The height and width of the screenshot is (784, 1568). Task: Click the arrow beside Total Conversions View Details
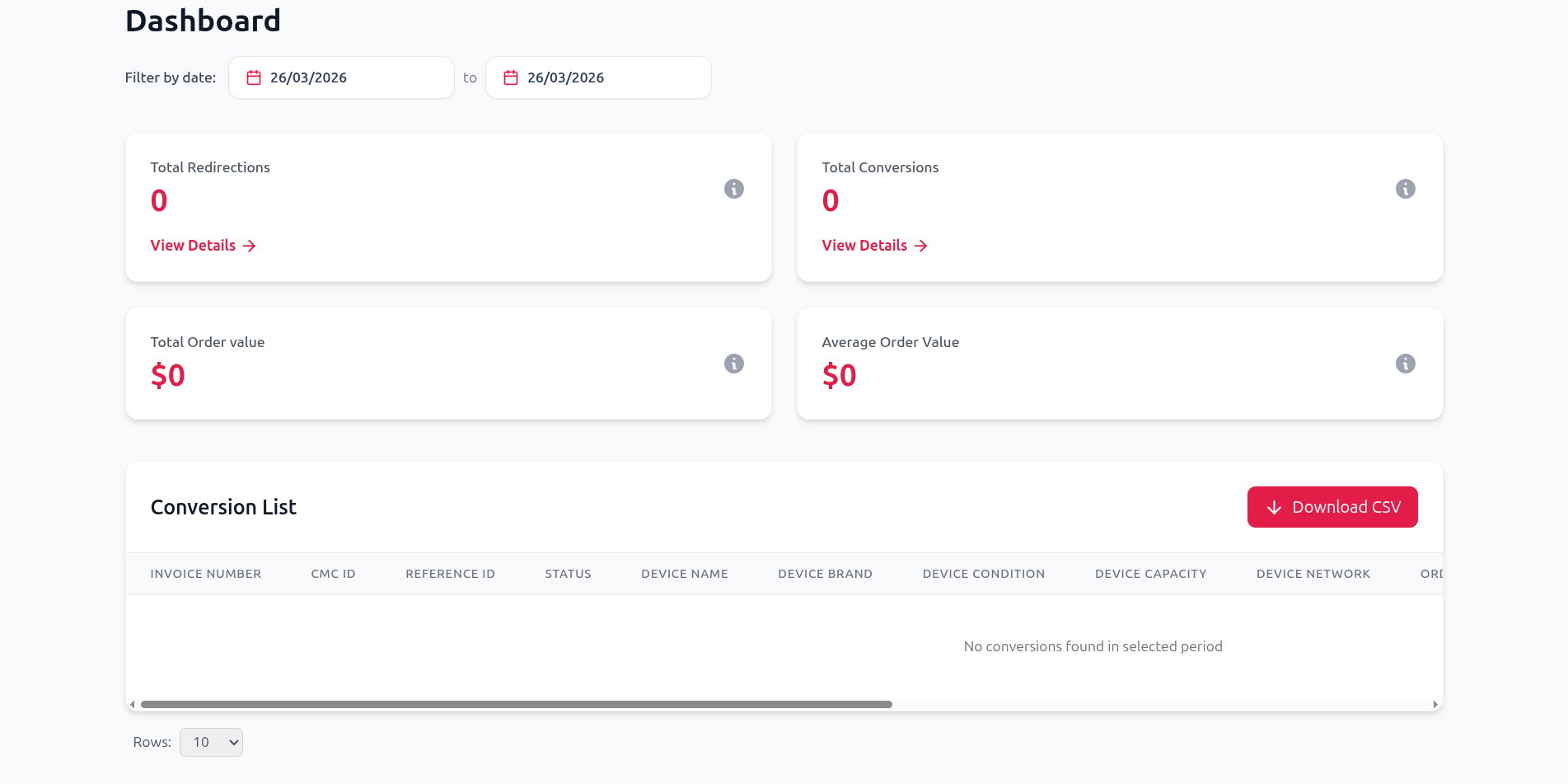pos(920,245)
